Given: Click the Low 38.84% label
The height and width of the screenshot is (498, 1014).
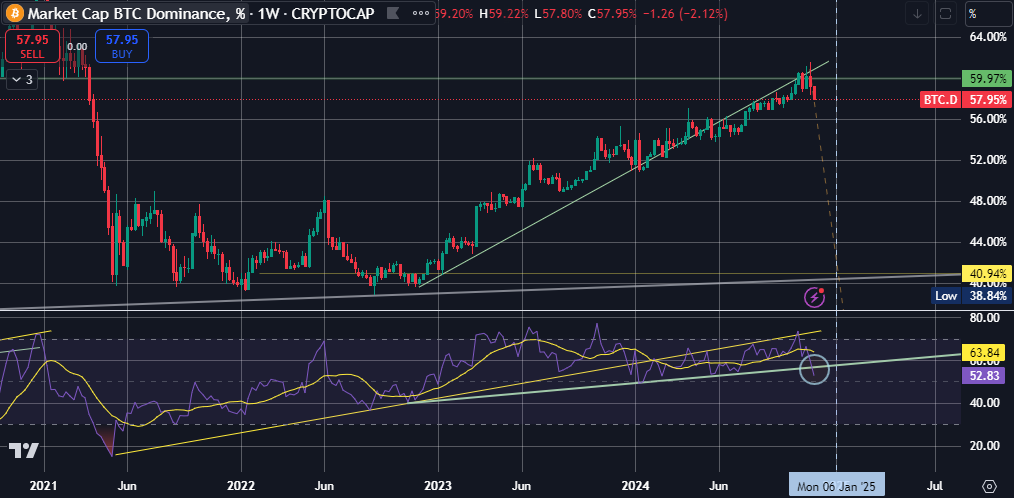Looking at the screenshot, I should click(x=971, y=296).
